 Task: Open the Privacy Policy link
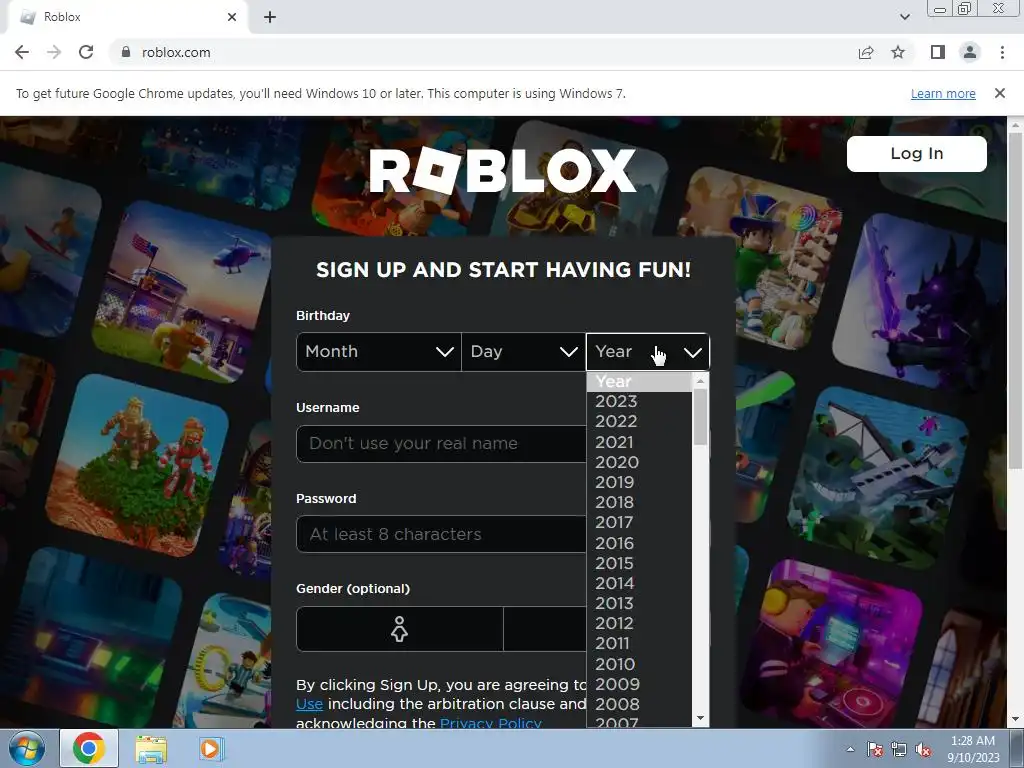click(490, 722)
